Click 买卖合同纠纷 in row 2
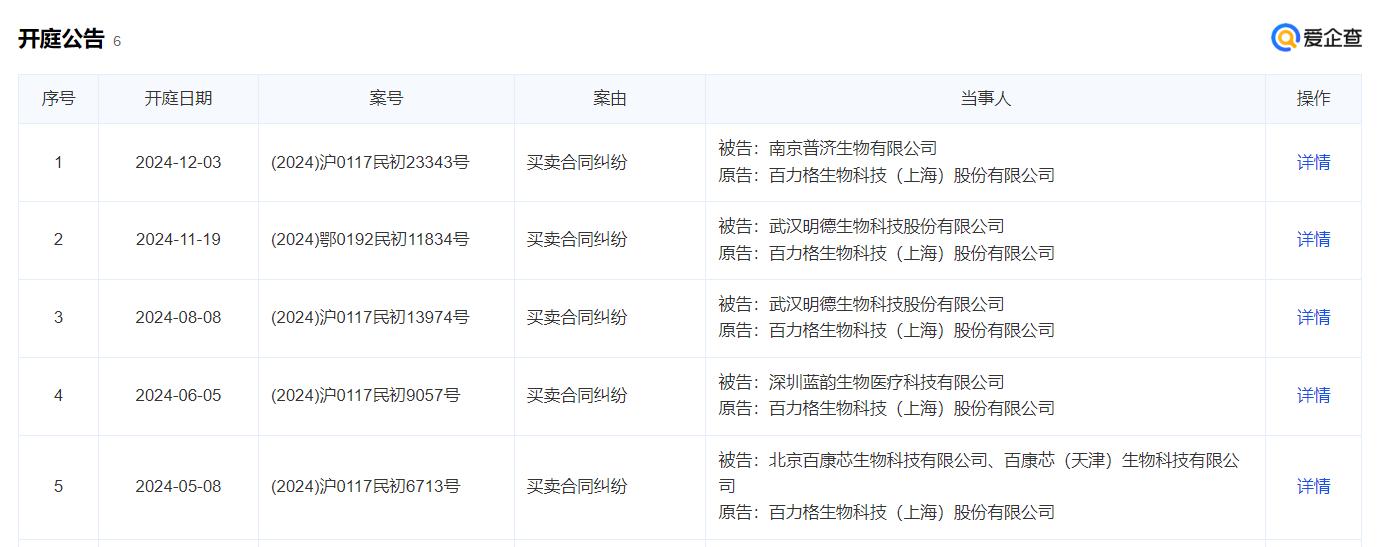 coord(577,239)
